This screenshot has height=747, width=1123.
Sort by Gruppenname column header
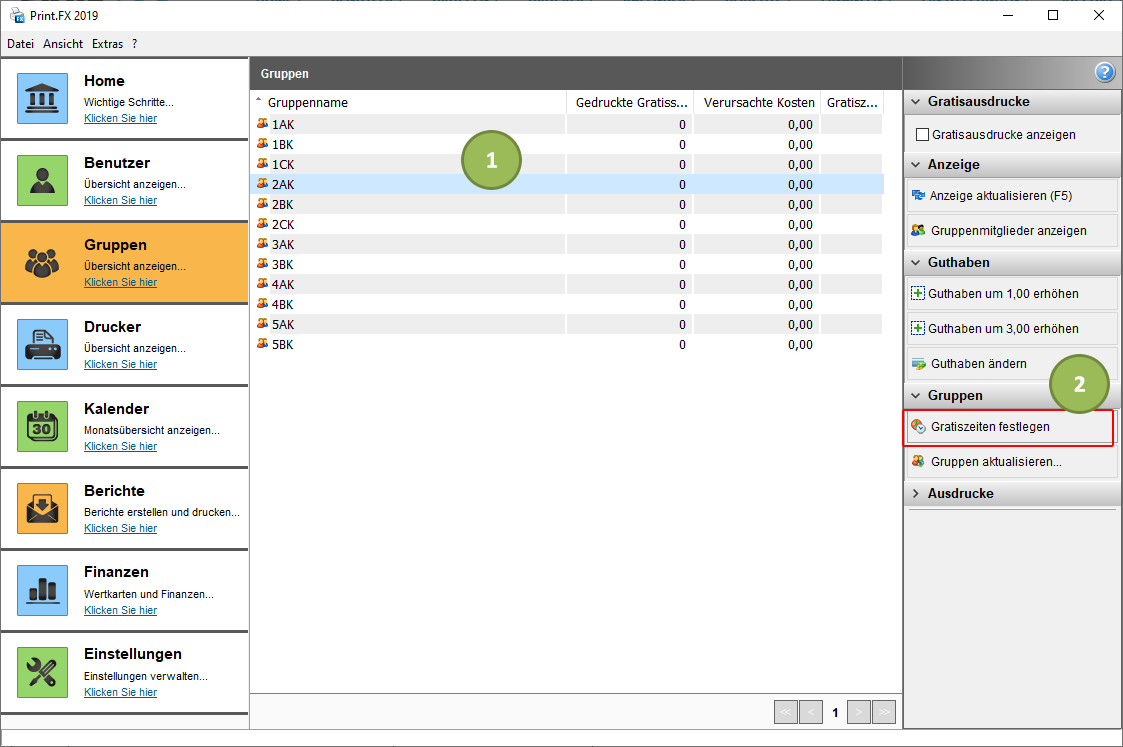pos(308,103)
